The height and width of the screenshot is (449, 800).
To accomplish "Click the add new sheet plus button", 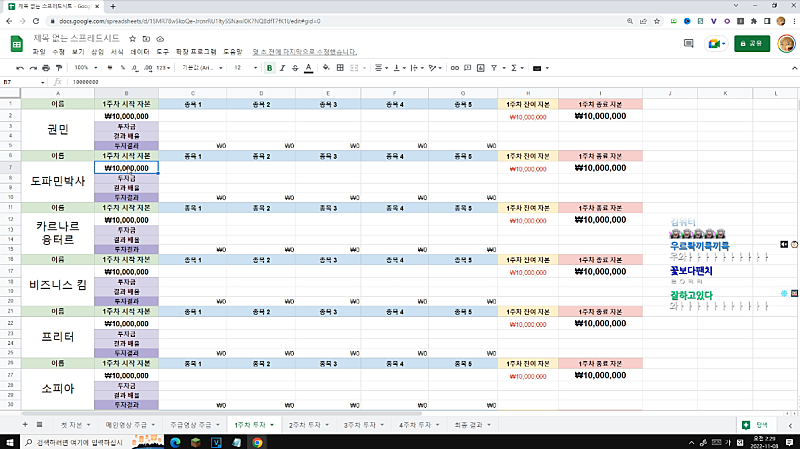I will [25, 425].
